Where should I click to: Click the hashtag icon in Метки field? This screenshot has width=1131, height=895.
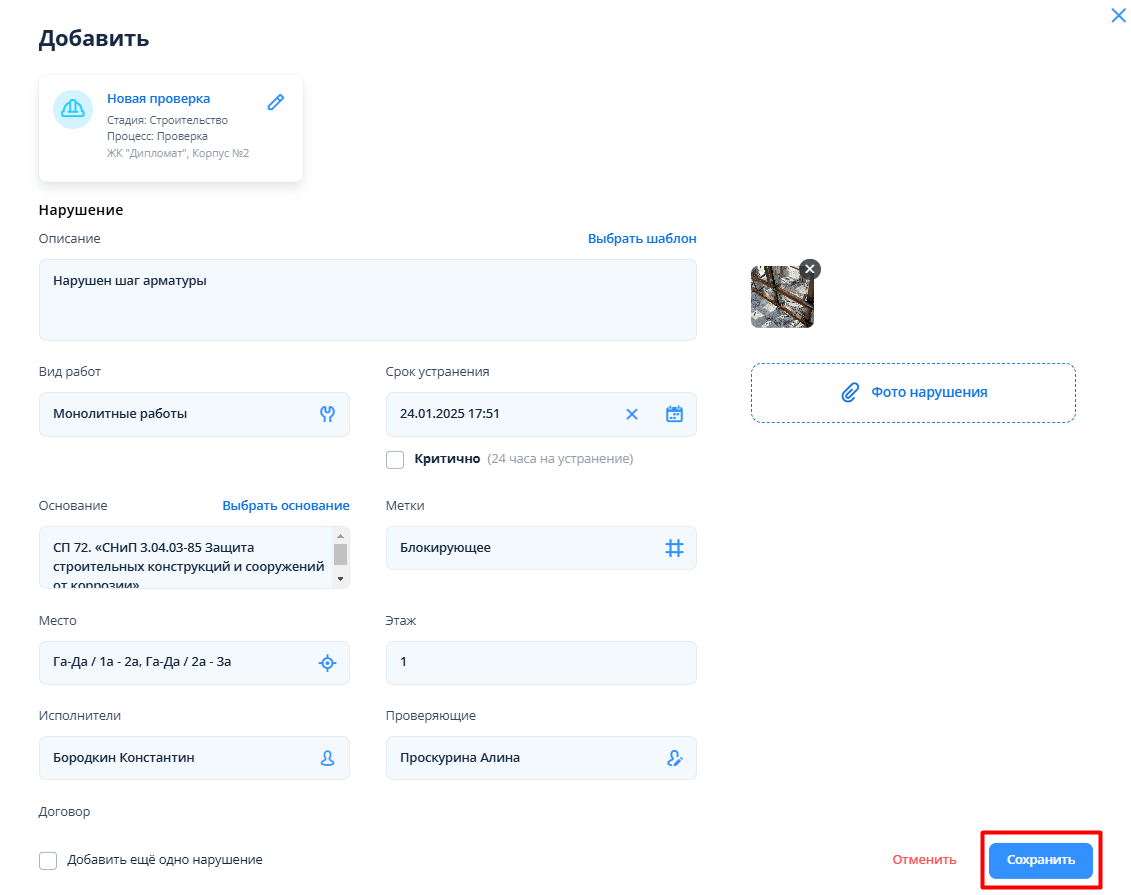[x=674, y=548]
